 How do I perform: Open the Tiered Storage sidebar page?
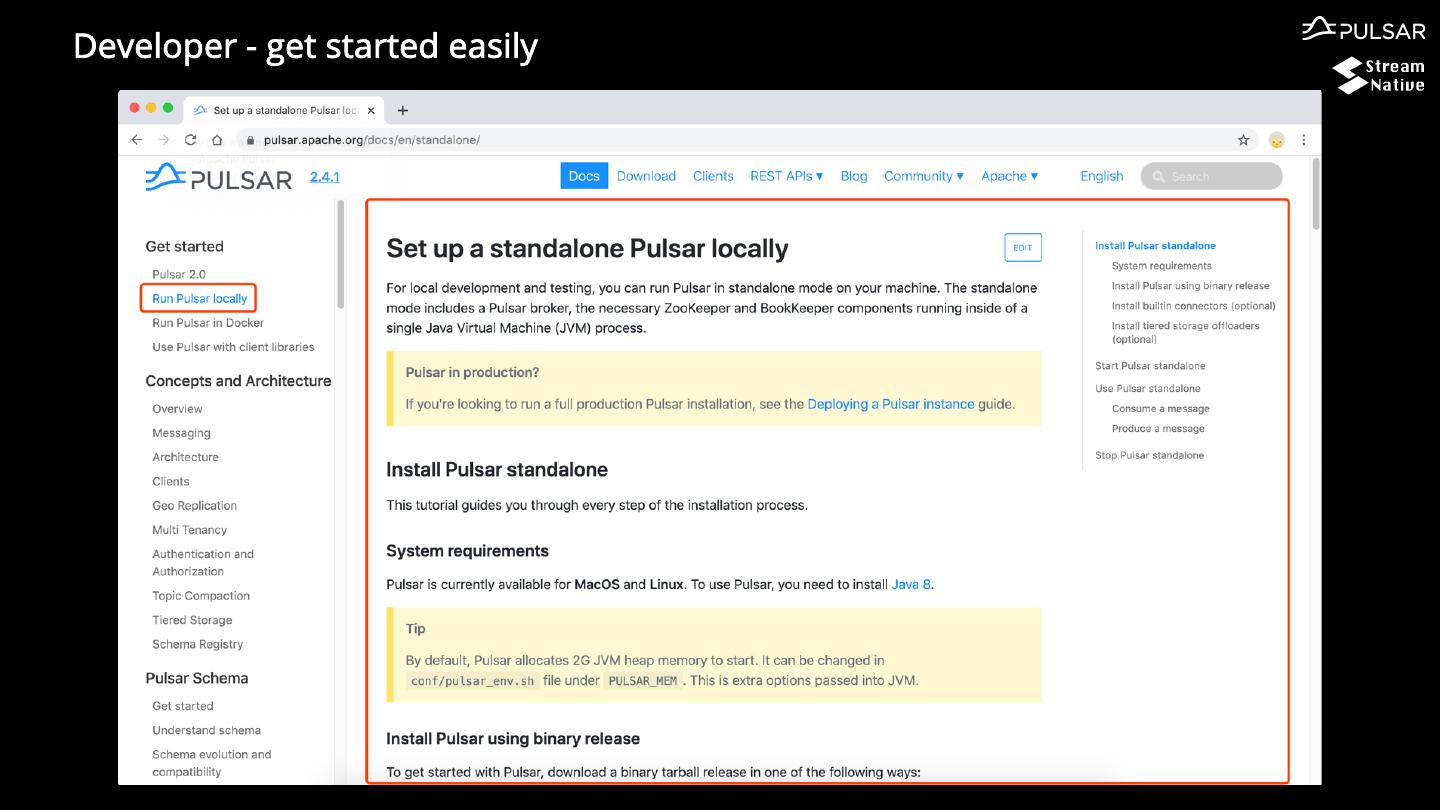pos(192,620)
